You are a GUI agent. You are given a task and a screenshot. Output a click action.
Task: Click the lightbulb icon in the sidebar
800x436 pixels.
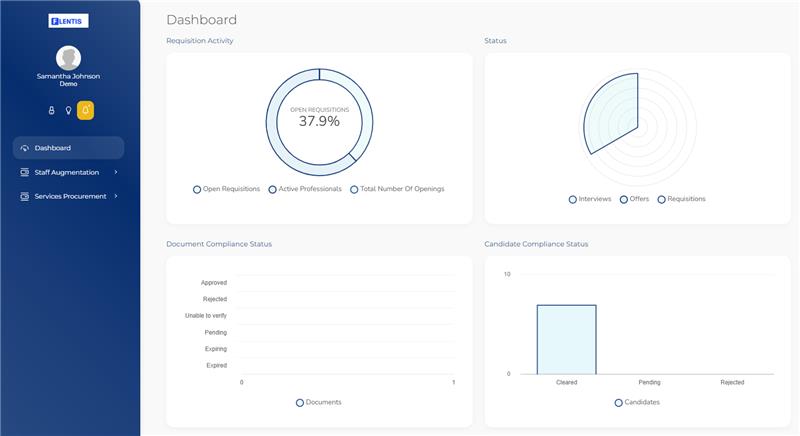click(68, 110)
